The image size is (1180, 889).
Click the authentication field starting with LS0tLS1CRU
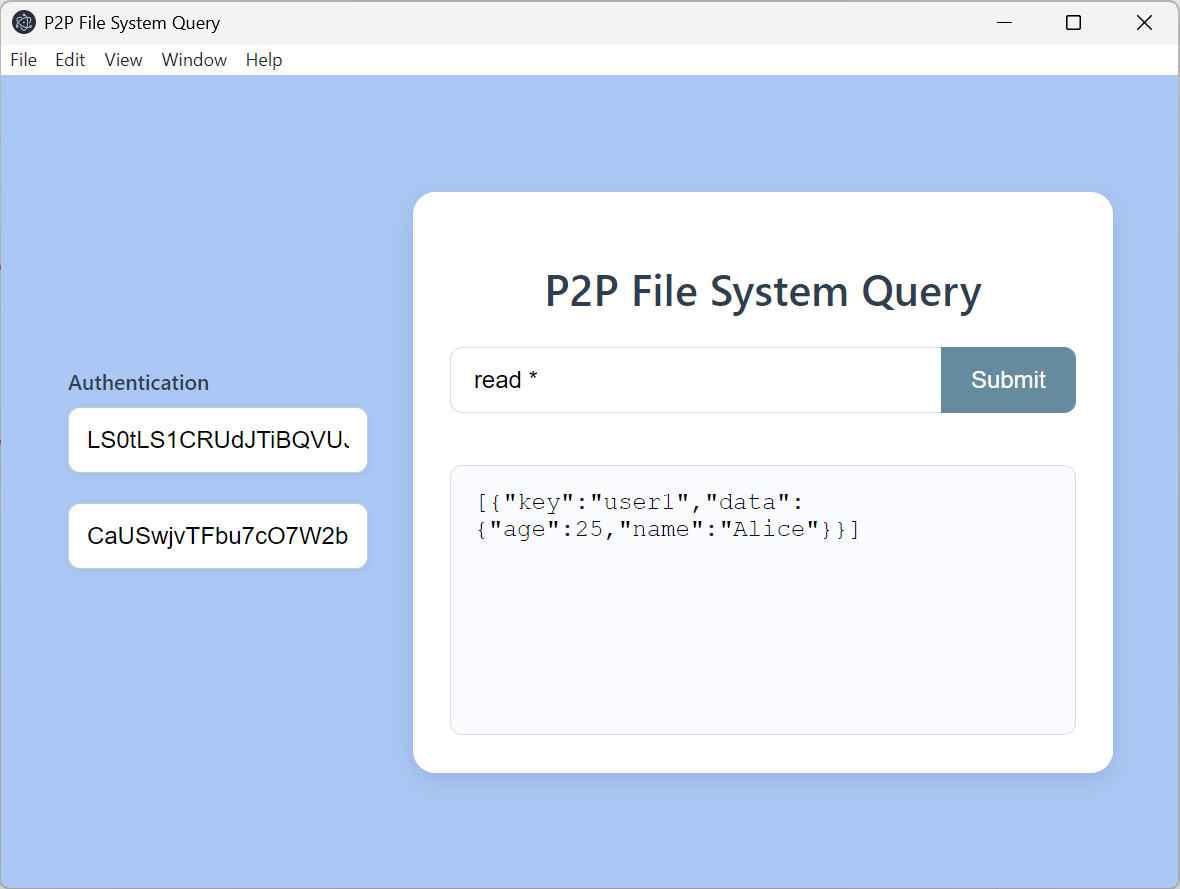pyautogui.click(x=217, y=440)
